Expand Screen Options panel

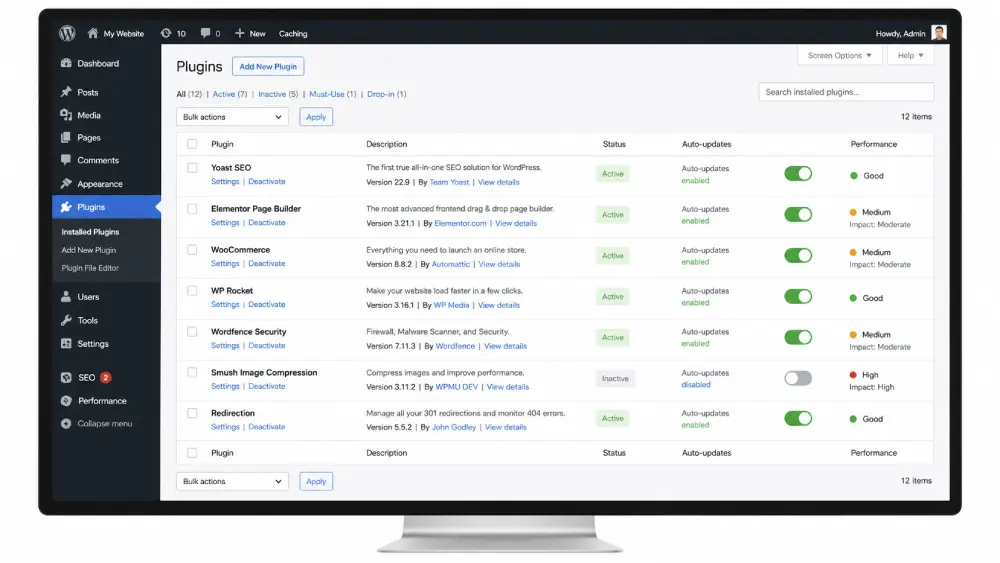(x=839, y=55)
